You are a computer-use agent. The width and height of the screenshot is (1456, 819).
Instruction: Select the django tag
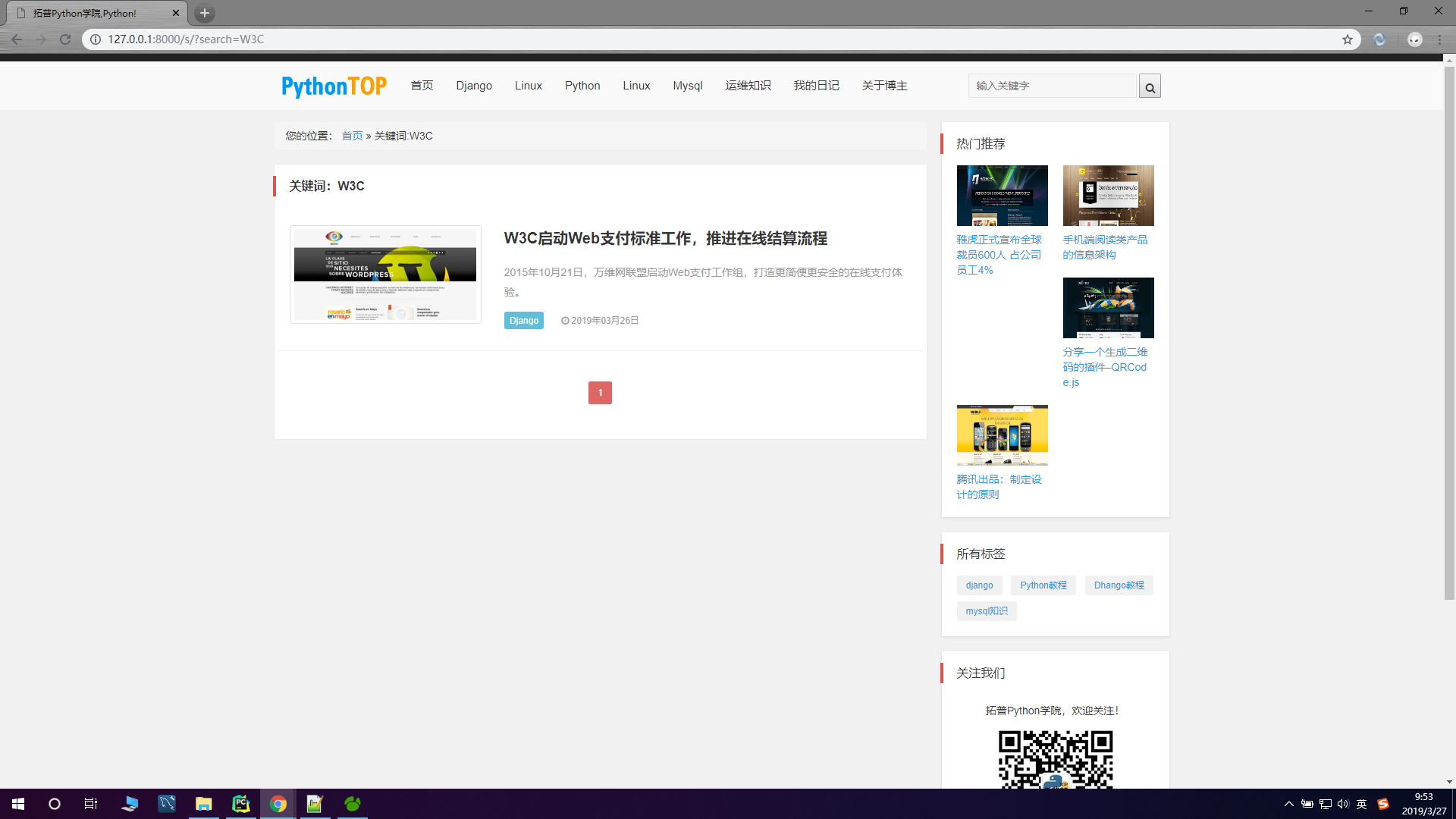coord(979,585)
